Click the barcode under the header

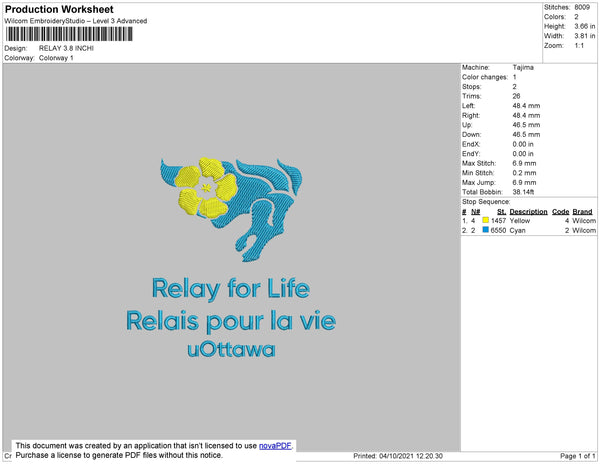pyautogui.click(x=69, y=34)
